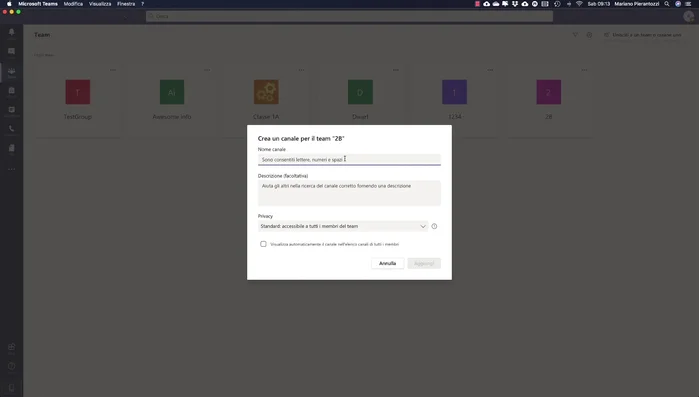Click the Descrizione (facoltativa) text area
The width and height of the screenshot is (699, 397).
click(349, 193)
